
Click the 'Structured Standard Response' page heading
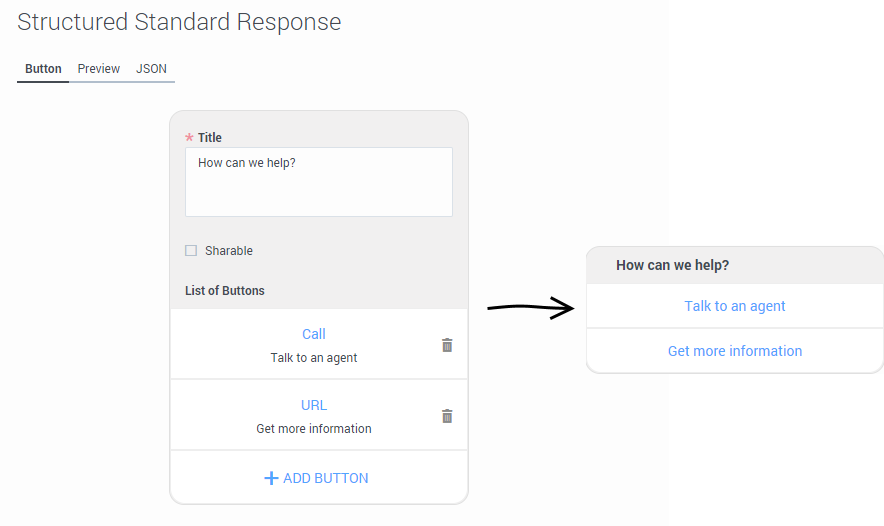point(179,22)
